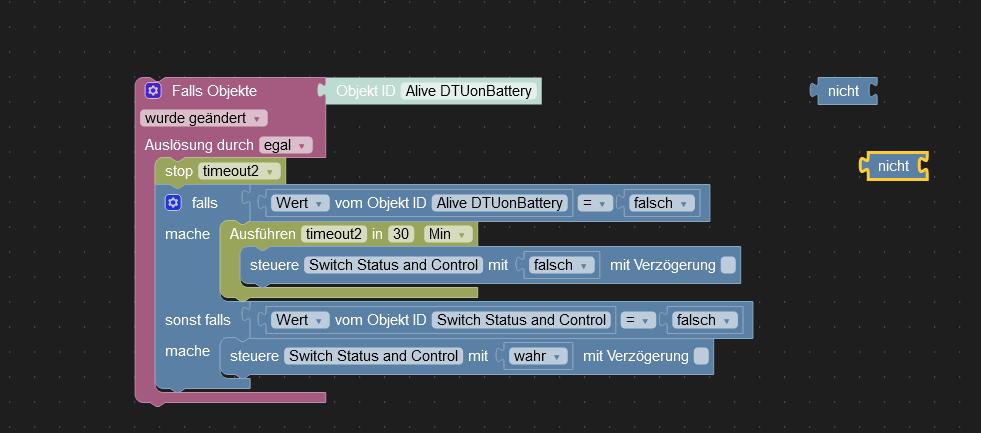Image resolution: width=981 pixels, height=433 pixels.
Task: Change wahr value dropdown in steuere block
Action: click(539, 356)
